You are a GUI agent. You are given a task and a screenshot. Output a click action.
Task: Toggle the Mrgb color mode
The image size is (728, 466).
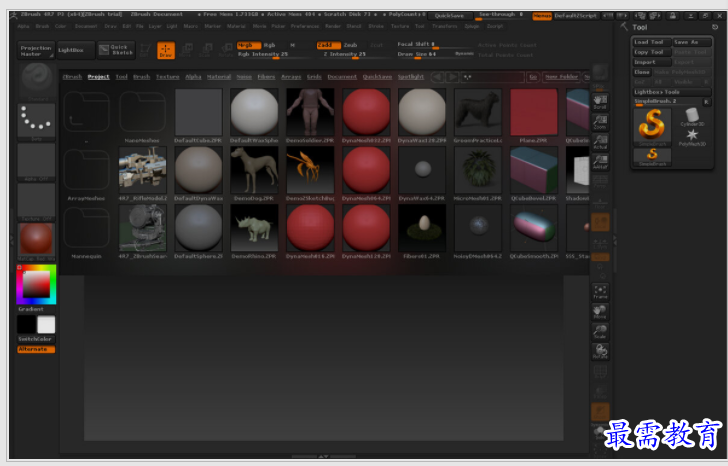click(245, 45)
